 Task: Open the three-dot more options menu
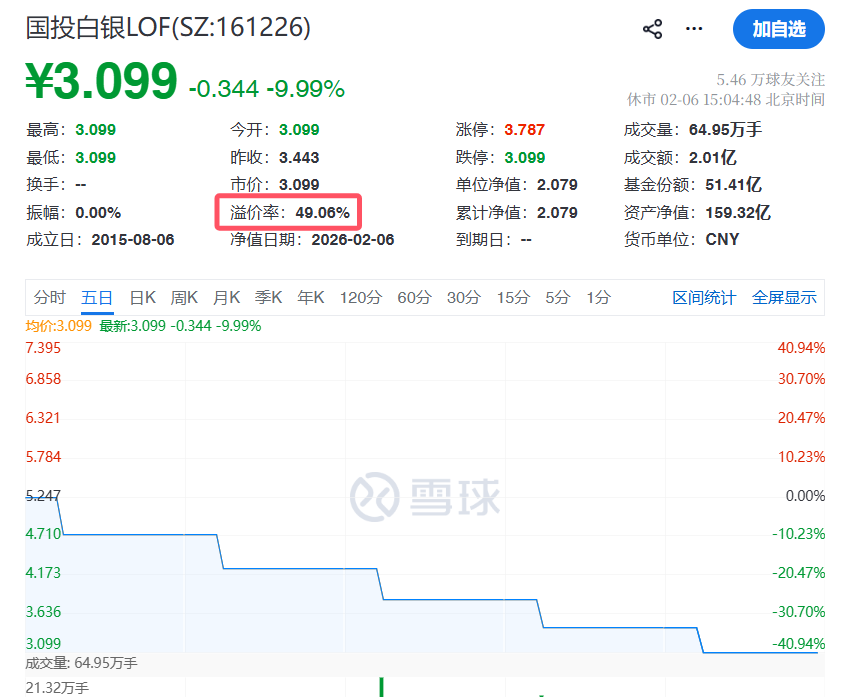pos(694,29)
